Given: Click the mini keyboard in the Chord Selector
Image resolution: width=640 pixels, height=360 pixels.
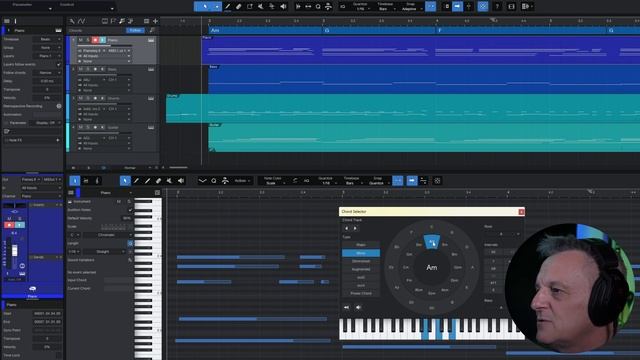Looking at the screenshot, I should 431,329.
